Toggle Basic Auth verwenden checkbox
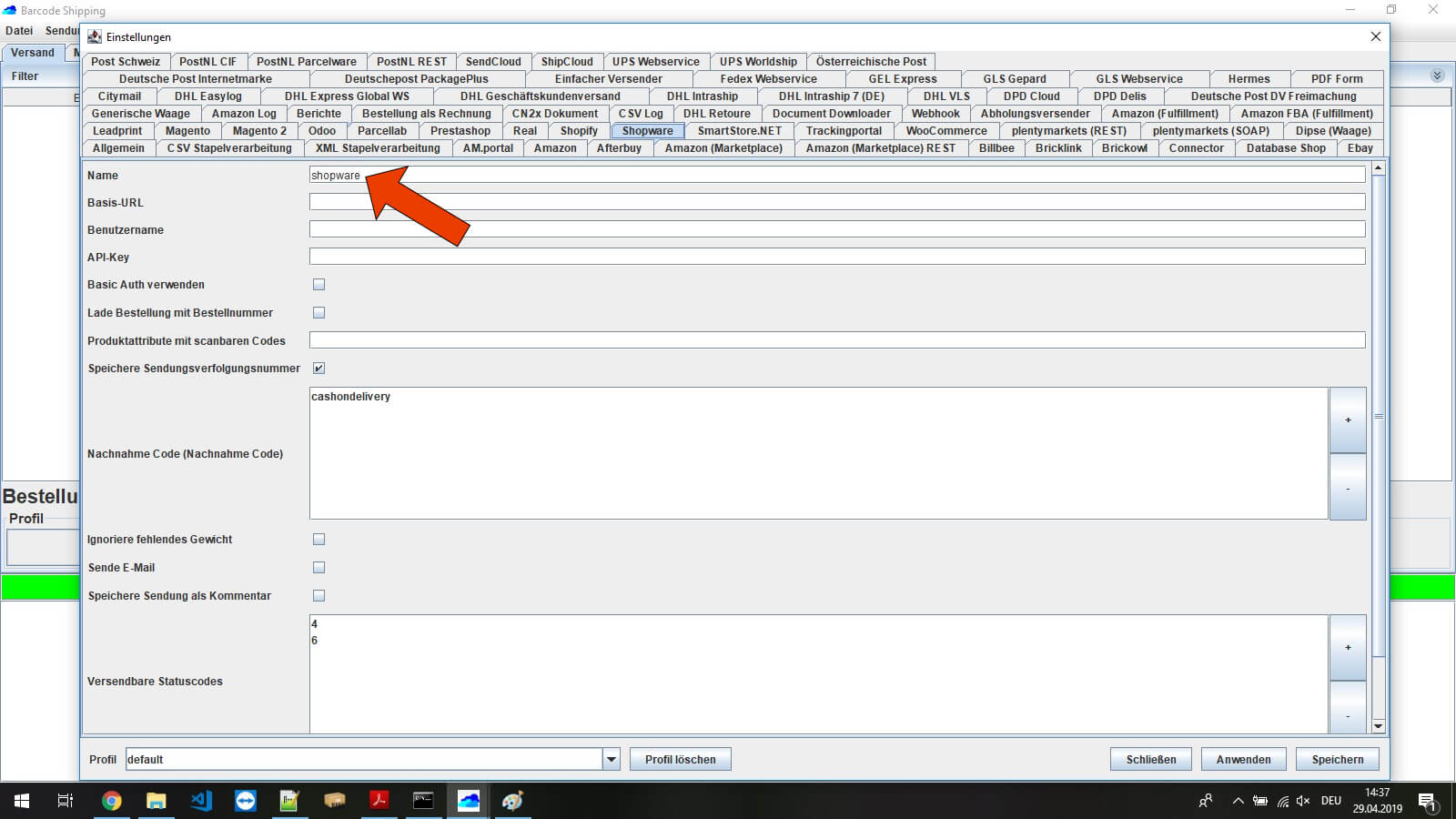This screenshot has width=1456, height=819. [318, 285]
